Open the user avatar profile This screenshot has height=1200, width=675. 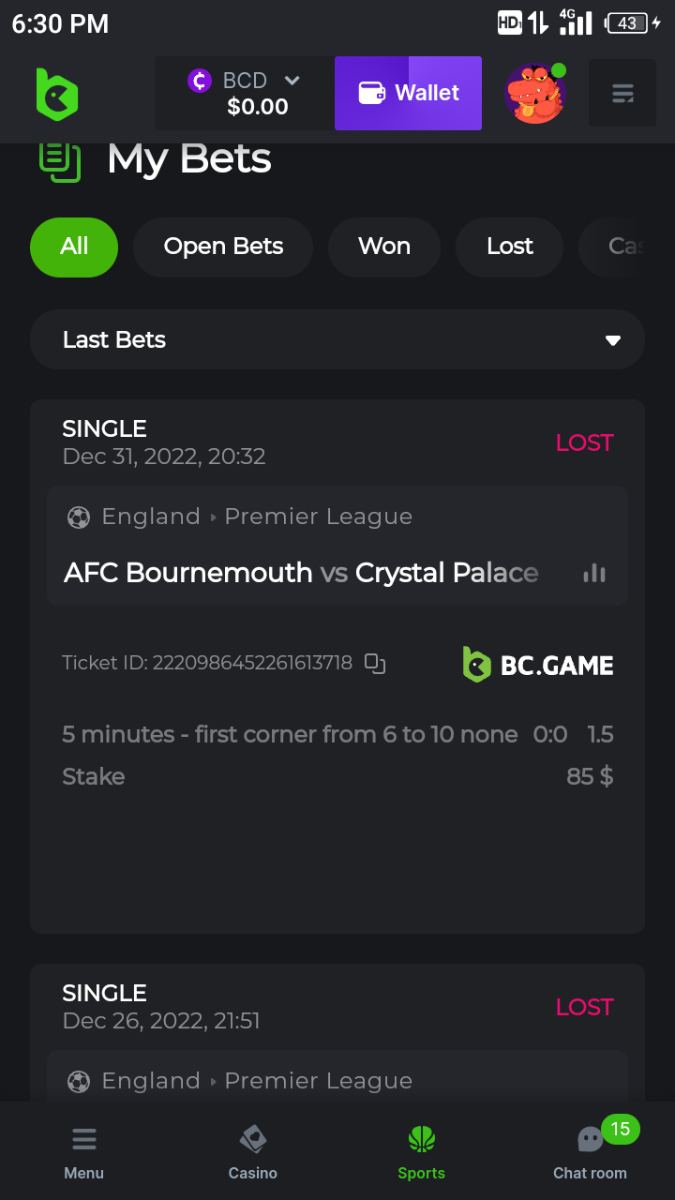(535, 94)
